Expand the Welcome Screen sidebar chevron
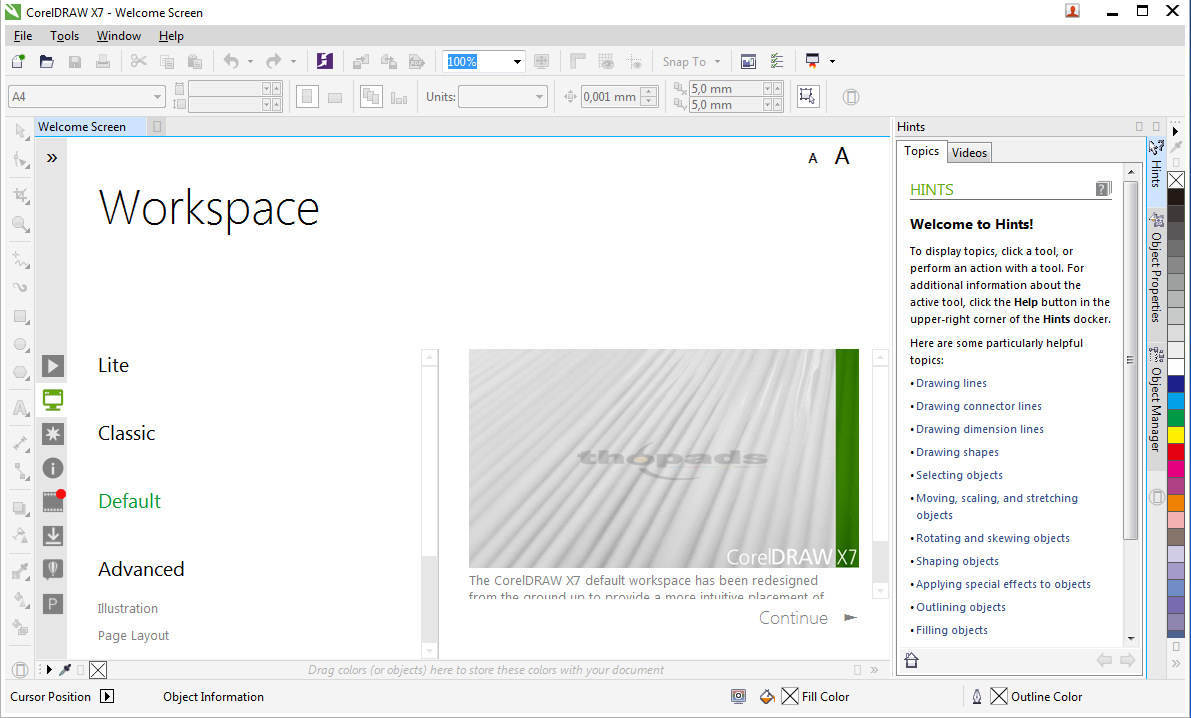This screenshot has width=1191, height=718. coord(52,158)
